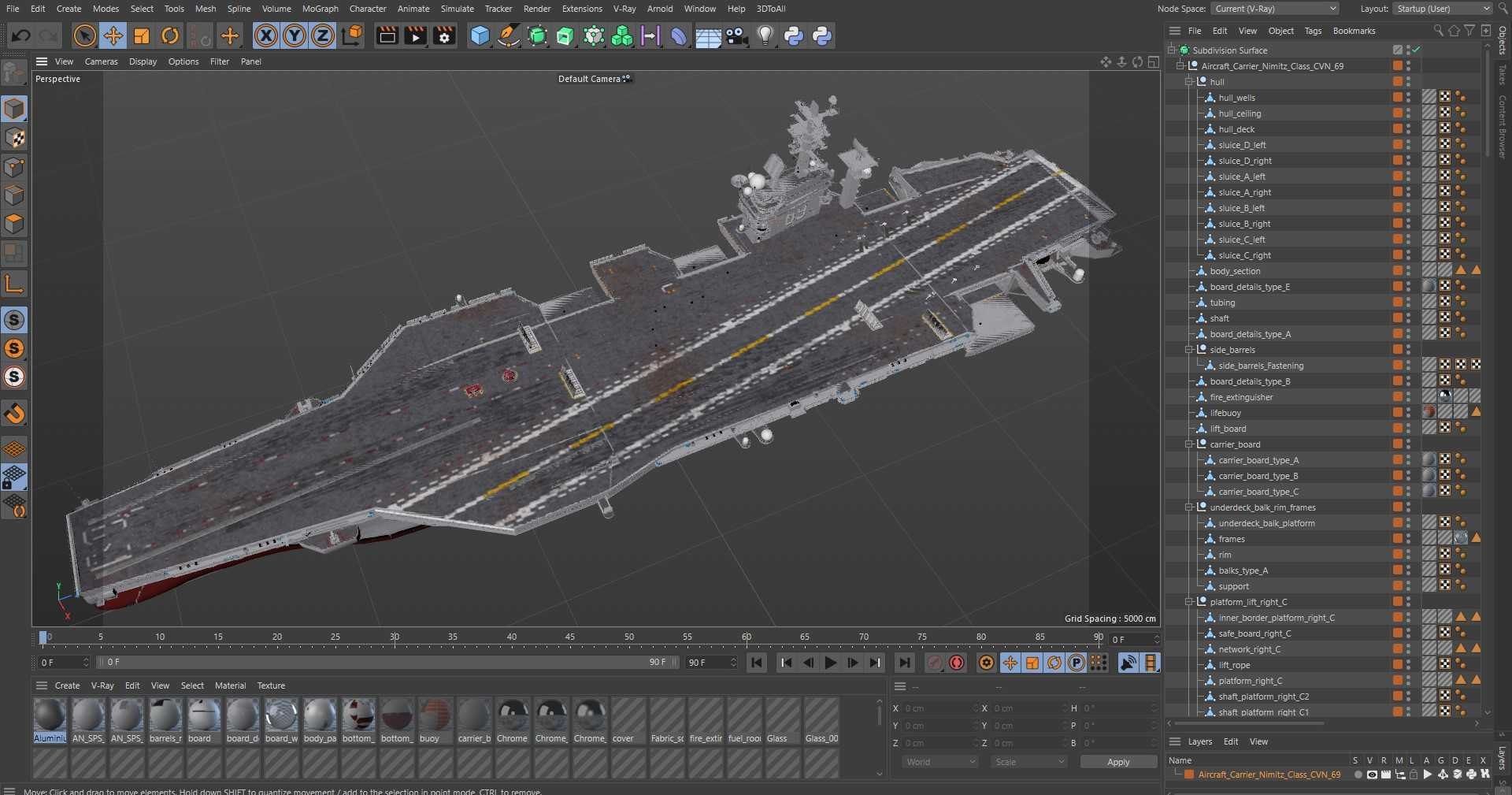
Task: Open the Layout Startup dropdown
Action: (1443, 9)
